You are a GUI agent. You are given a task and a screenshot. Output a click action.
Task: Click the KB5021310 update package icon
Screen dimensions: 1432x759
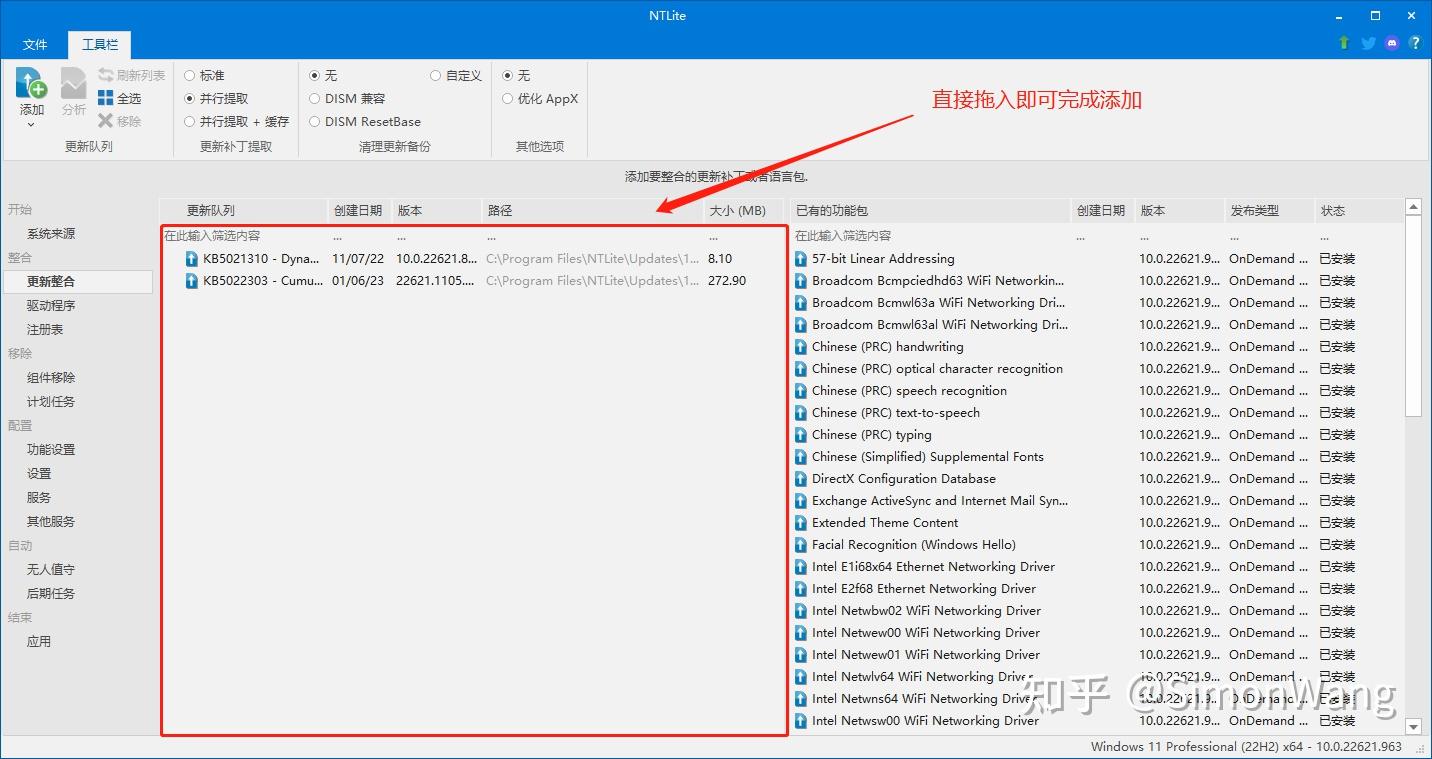[190, 258]
